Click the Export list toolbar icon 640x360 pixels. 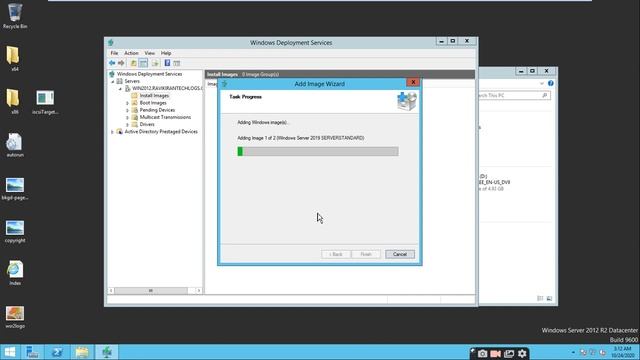155,63
